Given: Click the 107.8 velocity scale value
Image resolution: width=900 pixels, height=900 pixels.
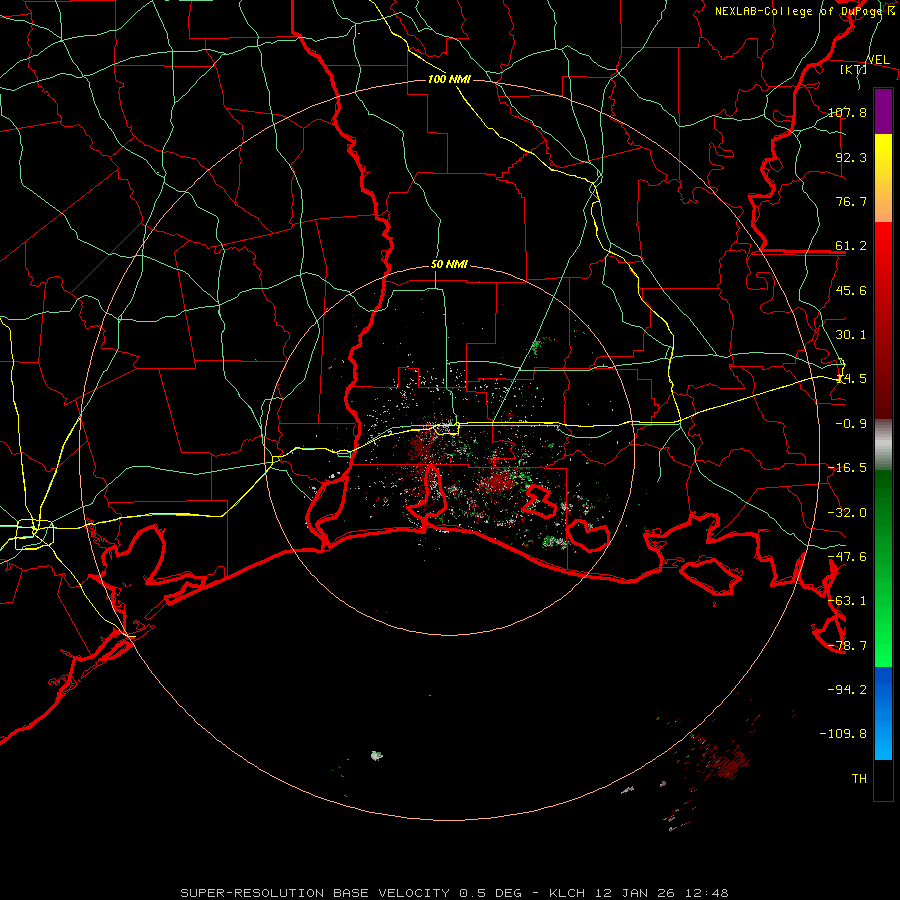Looking at the screenshot, I should [847, 112].
